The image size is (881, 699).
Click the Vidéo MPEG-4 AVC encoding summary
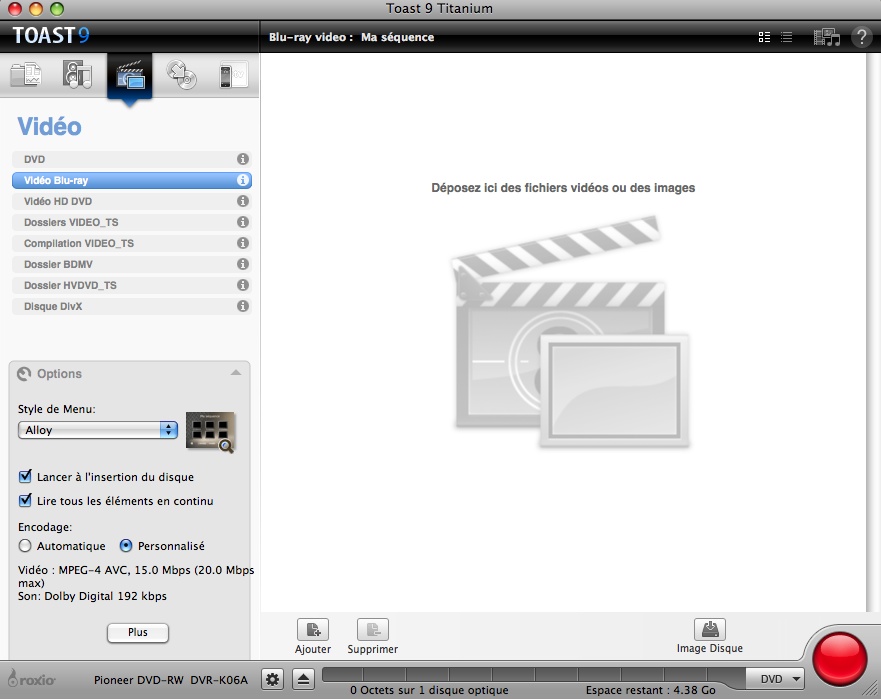(136, 576)
